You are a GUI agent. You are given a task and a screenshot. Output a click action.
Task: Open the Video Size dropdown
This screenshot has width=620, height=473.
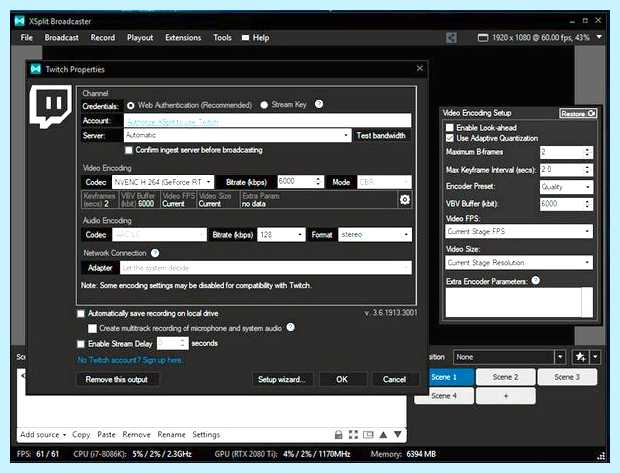(x=519, y=263)
